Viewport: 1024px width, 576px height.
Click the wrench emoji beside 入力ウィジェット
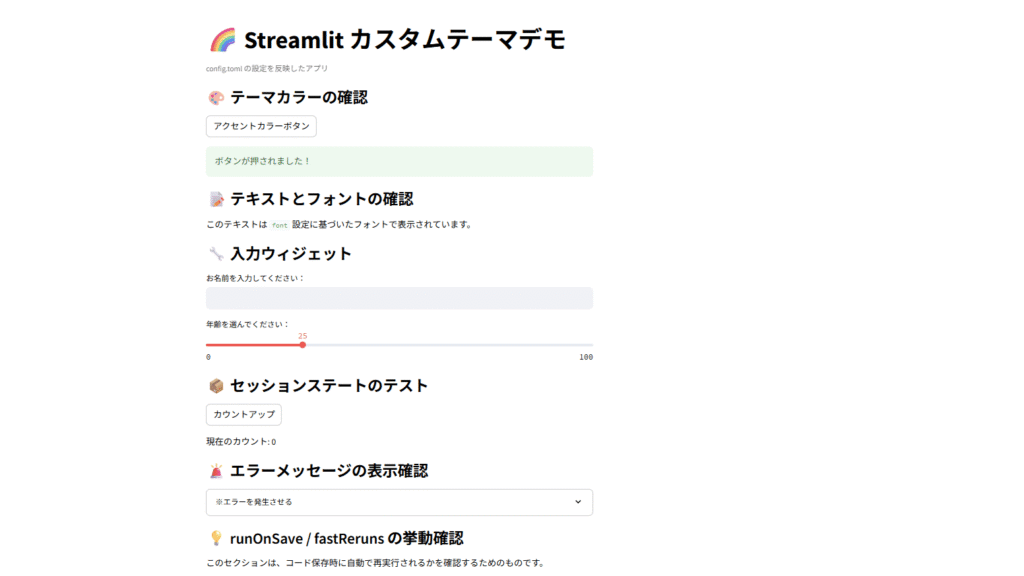tap(216, 254)
